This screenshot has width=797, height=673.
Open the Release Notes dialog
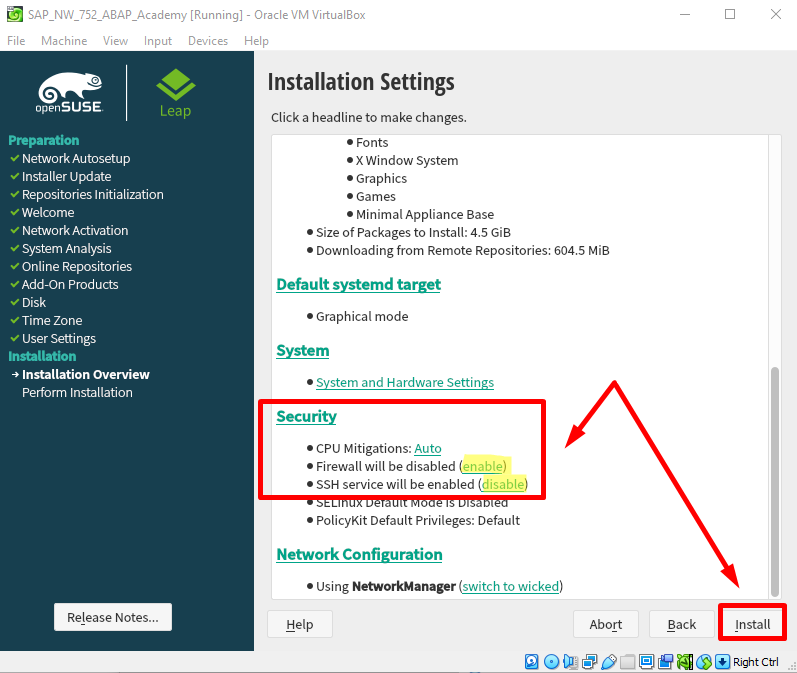point(113,617)
